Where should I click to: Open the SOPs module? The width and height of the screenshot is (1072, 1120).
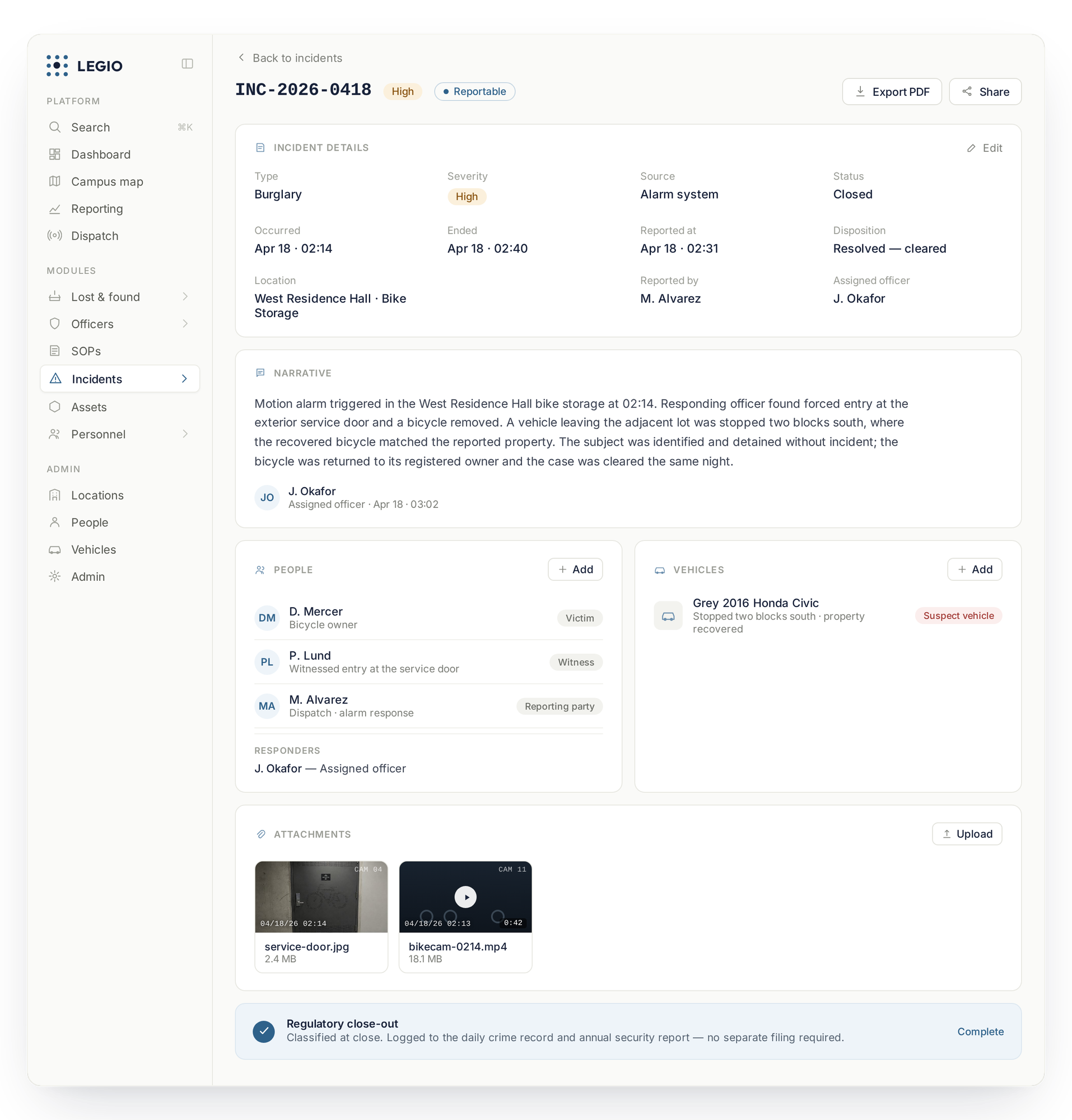coord(120,351)
